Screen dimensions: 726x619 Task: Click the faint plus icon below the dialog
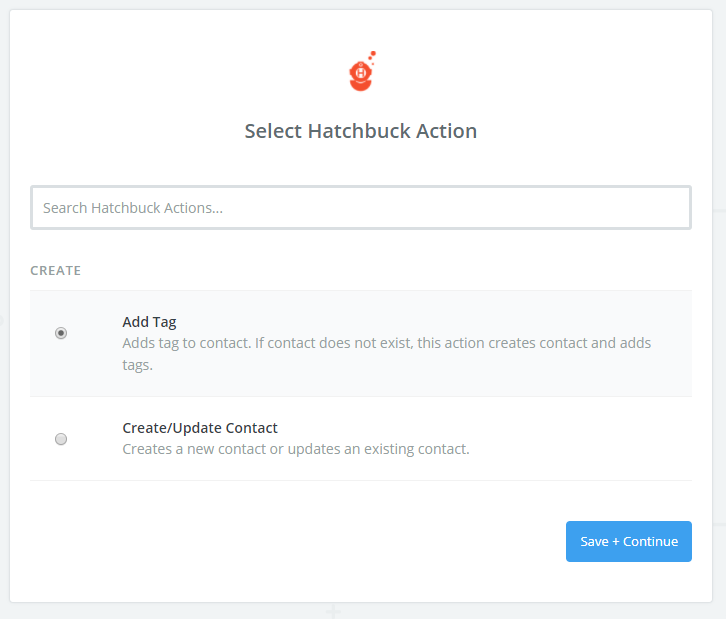click(333, 612)
